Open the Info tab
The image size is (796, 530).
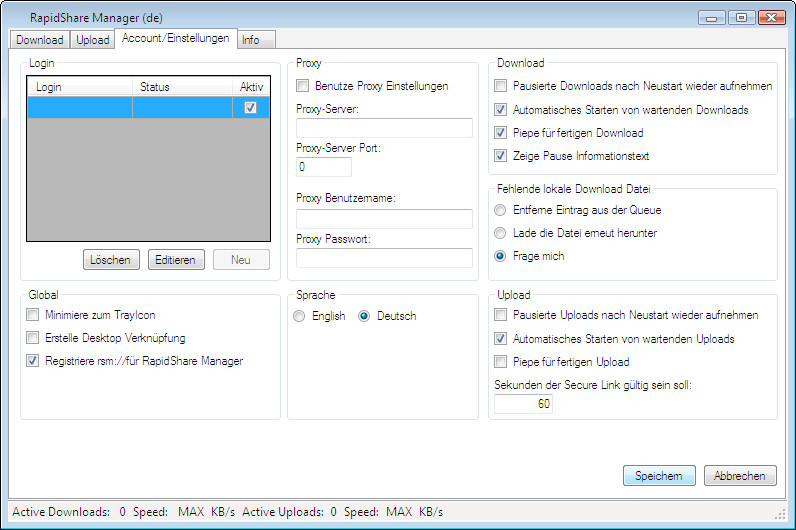(x=256, y=40)
